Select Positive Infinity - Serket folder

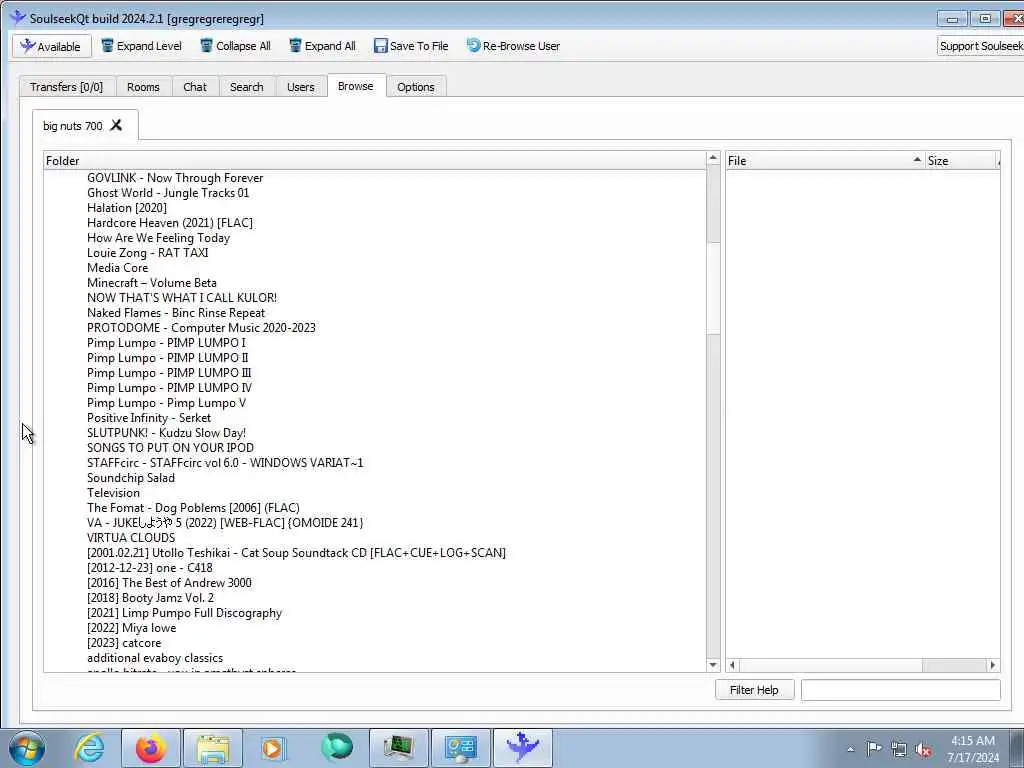click(149, 418)
